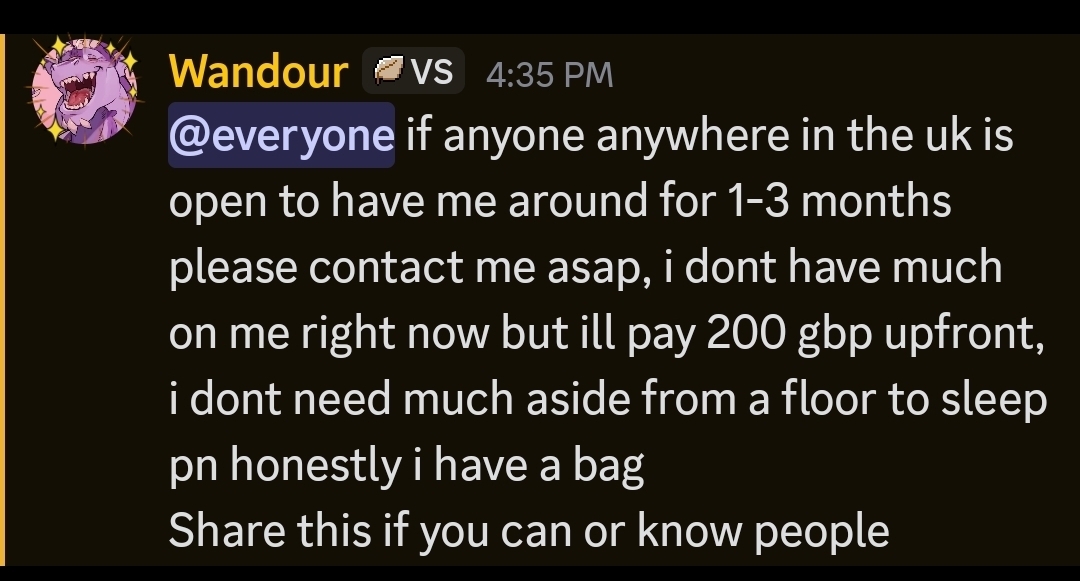Click the 4:35 PM message timestamp
The height and width of the screenshot is (581, 1080).
(548, 74)
